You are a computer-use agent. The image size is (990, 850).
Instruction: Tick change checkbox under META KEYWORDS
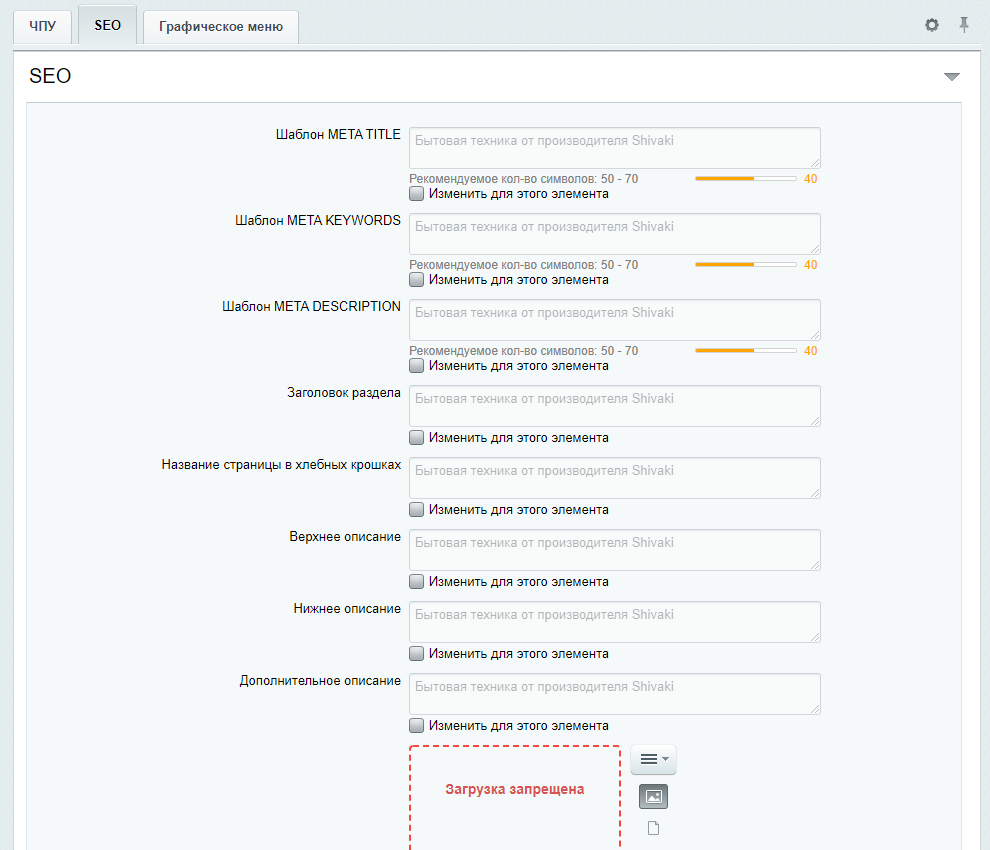click(x=416, y=280)
